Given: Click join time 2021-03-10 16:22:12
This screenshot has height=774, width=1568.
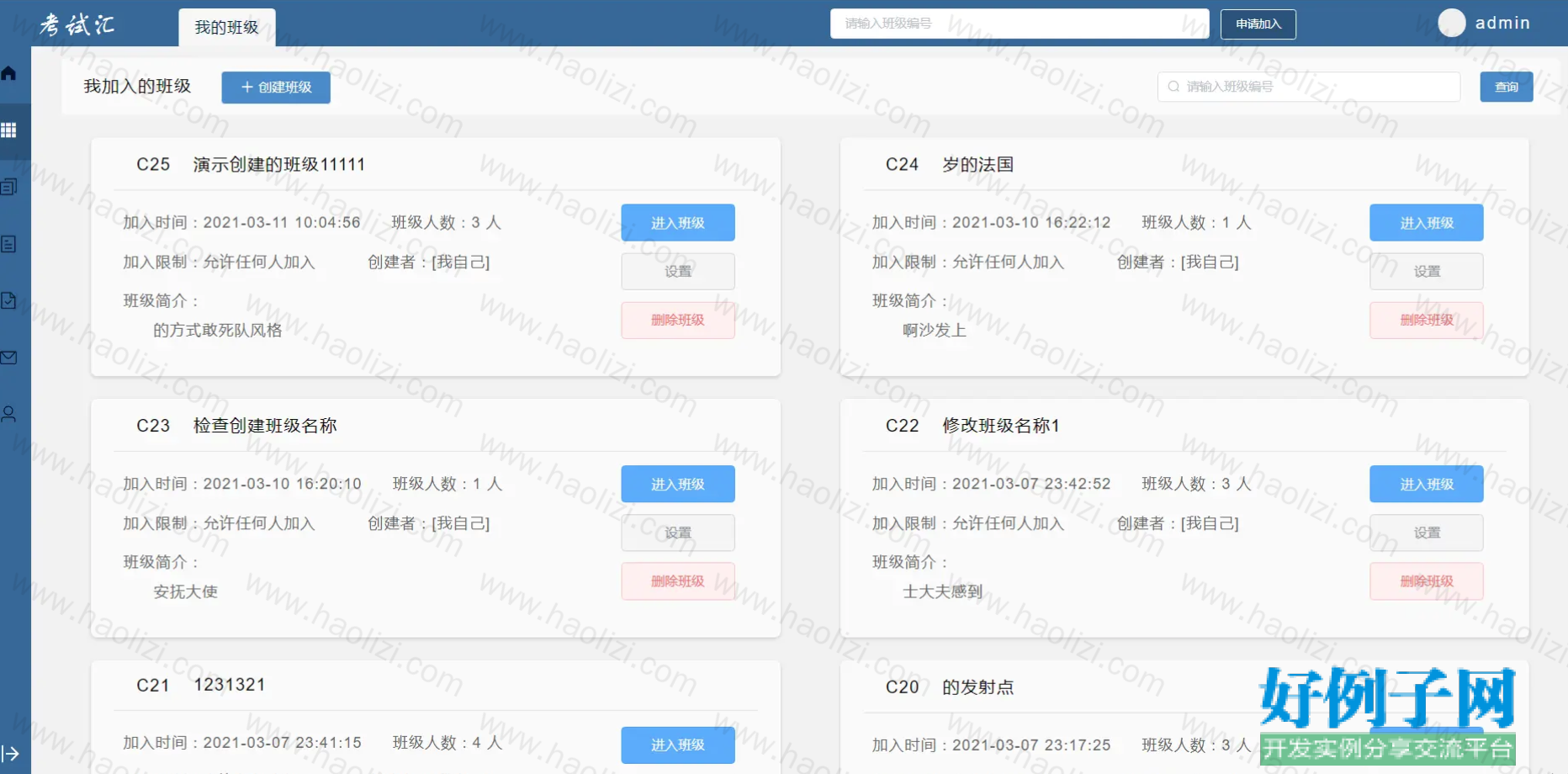Looking at the screenshot, I should coord(1031,223).
